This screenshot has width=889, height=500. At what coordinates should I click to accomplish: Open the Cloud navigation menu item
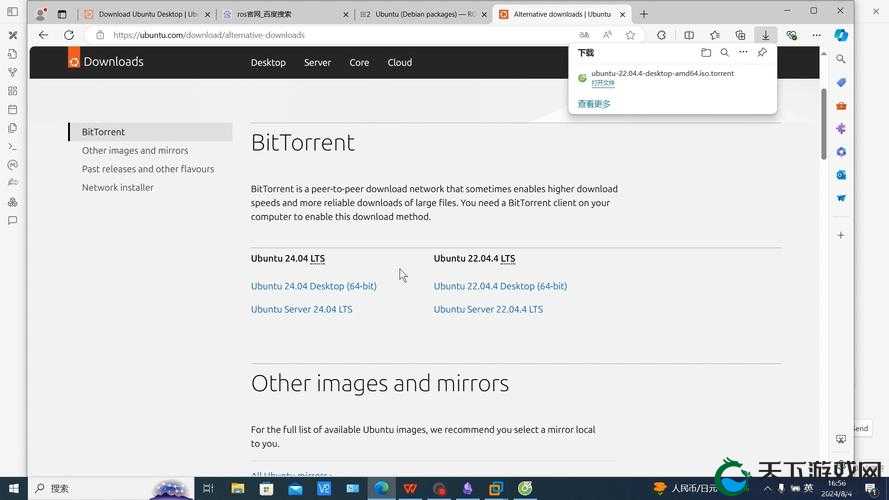[400, 62]
